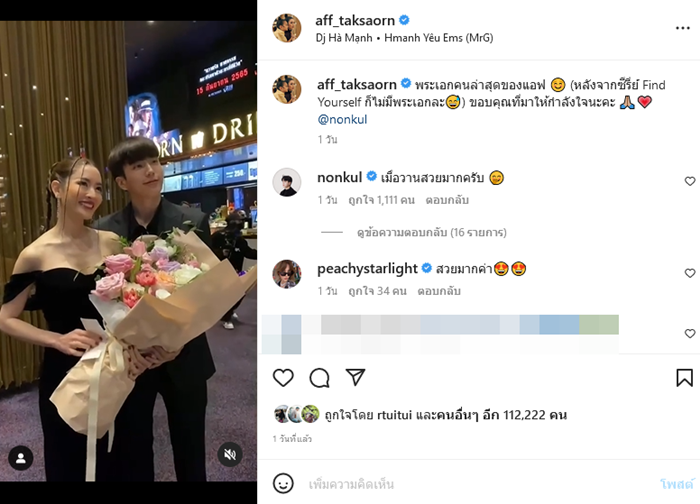Screen dimensions: 700x504
Task: View nonkul's profile picture
Action: 287,182
